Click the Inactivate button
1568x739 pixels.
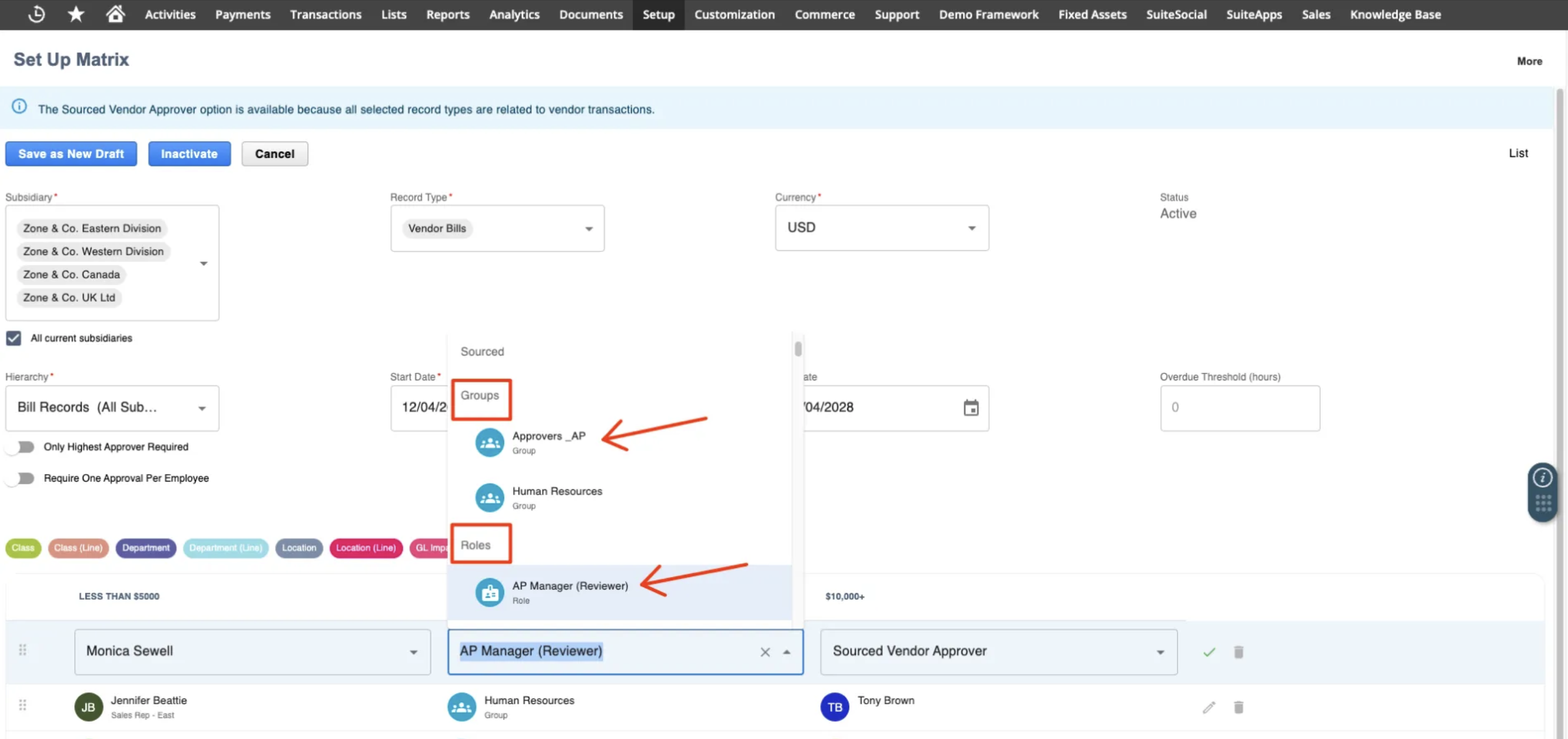189,153
